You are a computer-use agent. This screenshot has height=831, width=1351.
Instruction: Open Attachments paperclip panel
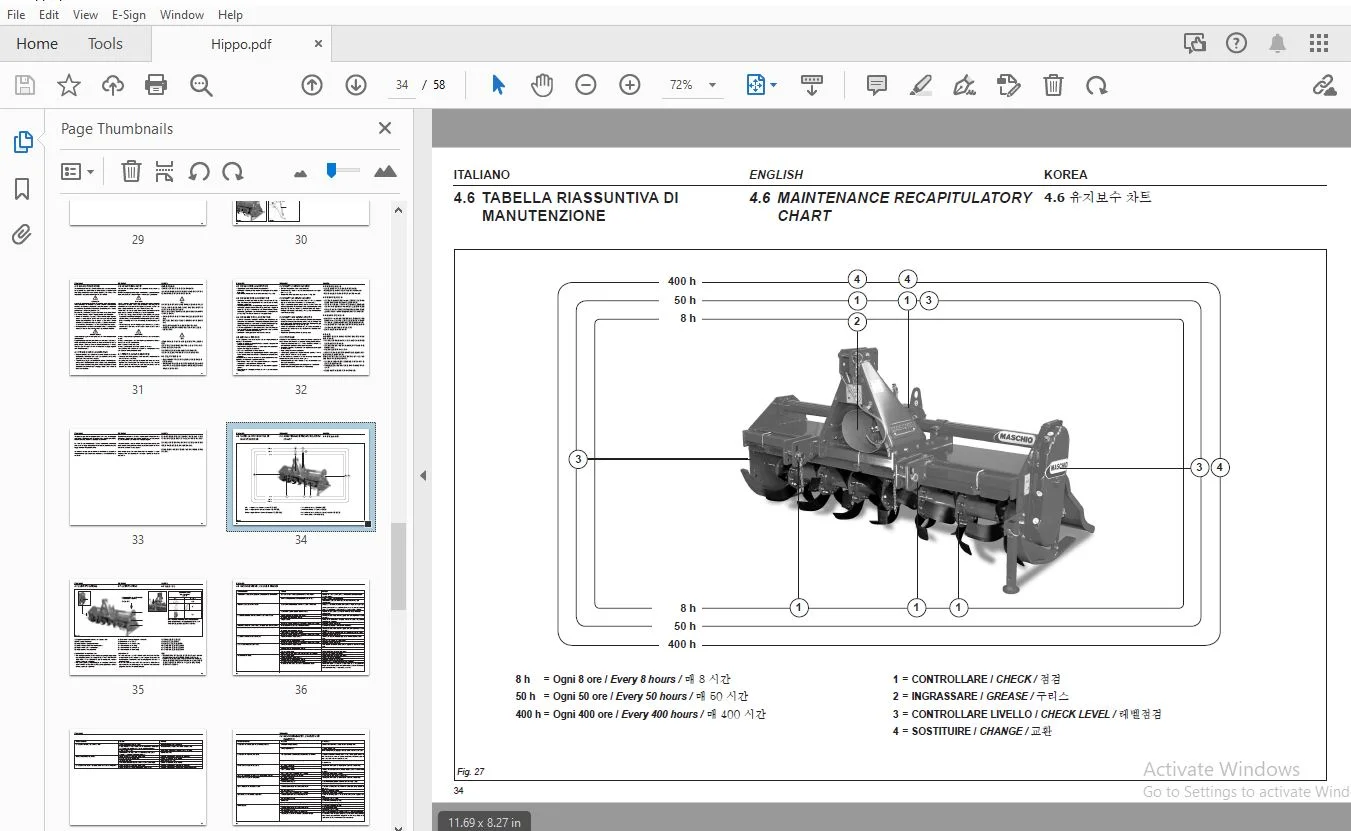(22, 235)
